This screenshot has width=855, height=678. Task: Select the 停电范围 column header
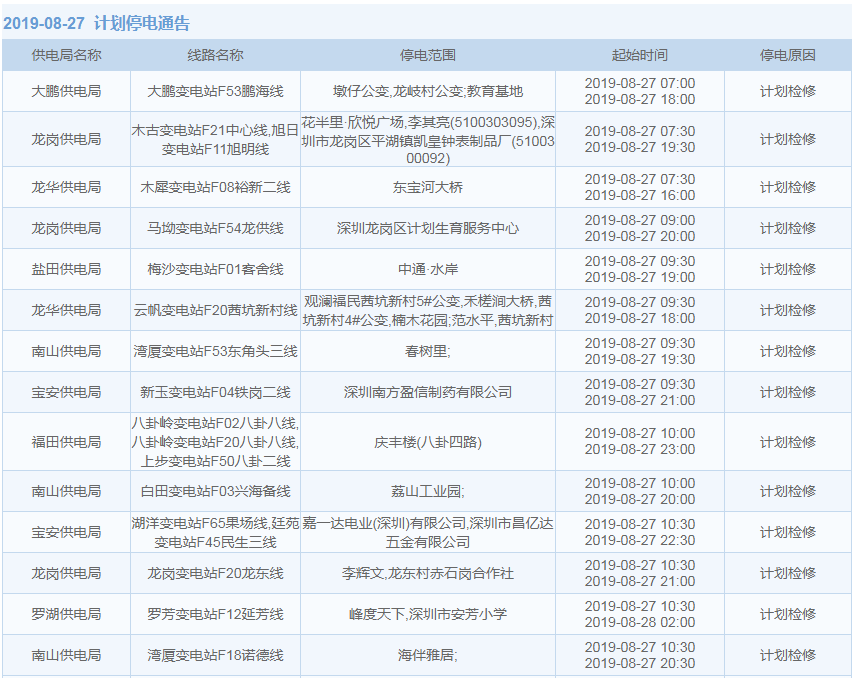(428, 55)
